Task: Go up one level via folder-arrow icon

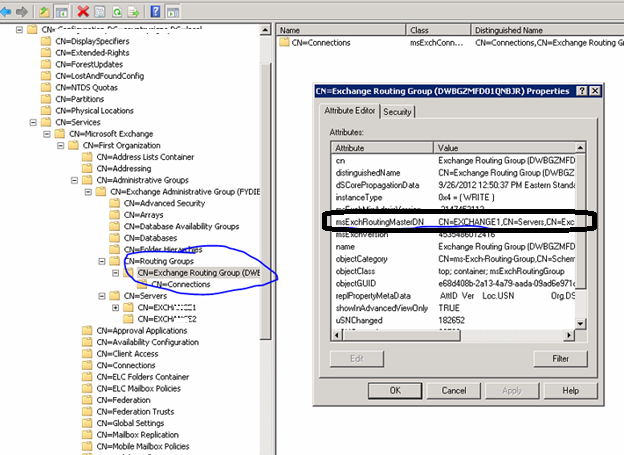Action: click(44, 12)
